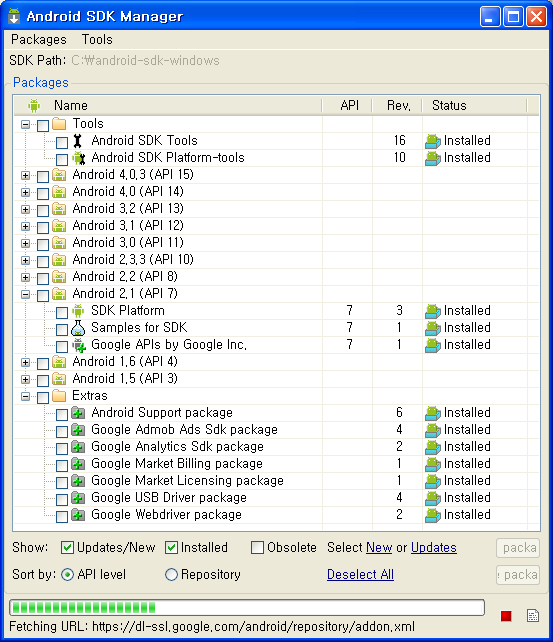Open the Packages menu
Viewport: 553px width, 642px height.
[38, 39]
